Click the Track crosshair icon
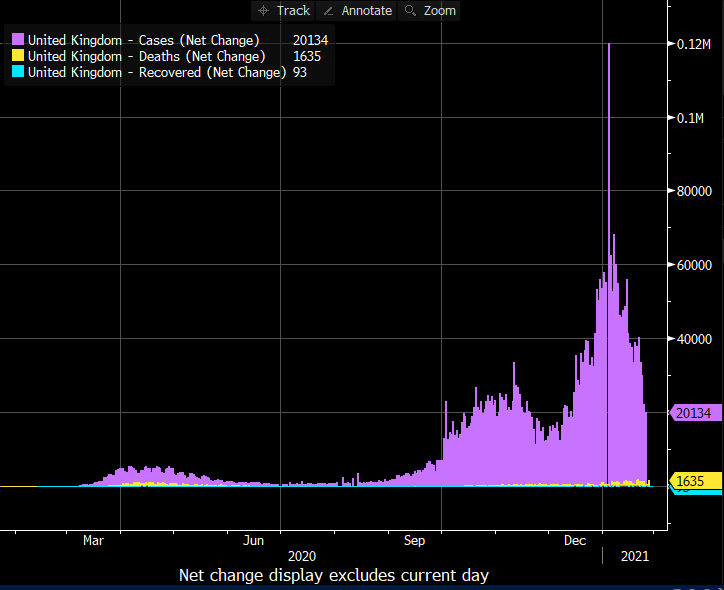 (x=263, y=11)
